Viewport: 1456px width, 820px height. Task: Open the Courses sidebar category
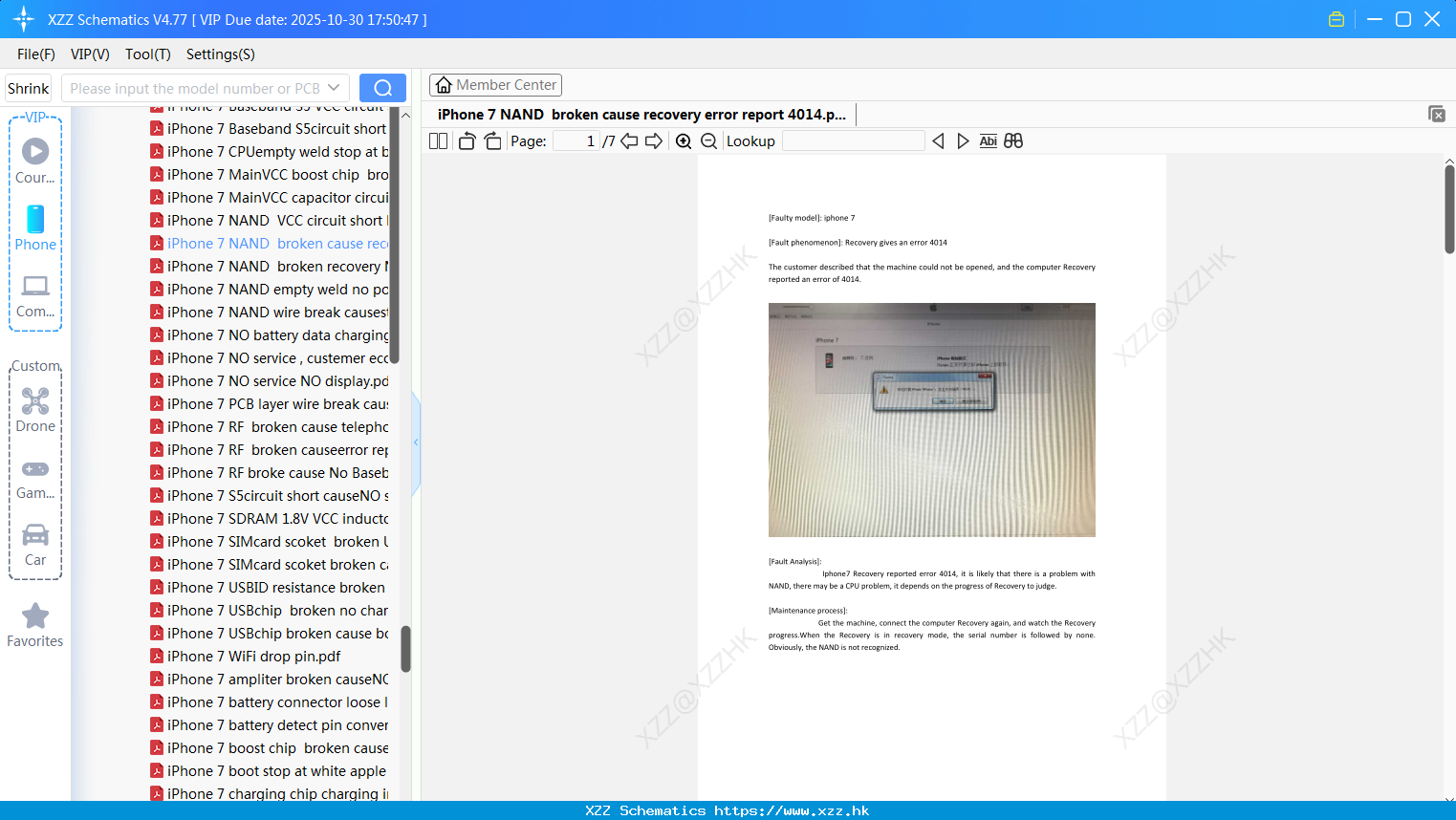(x=35, y=161)
